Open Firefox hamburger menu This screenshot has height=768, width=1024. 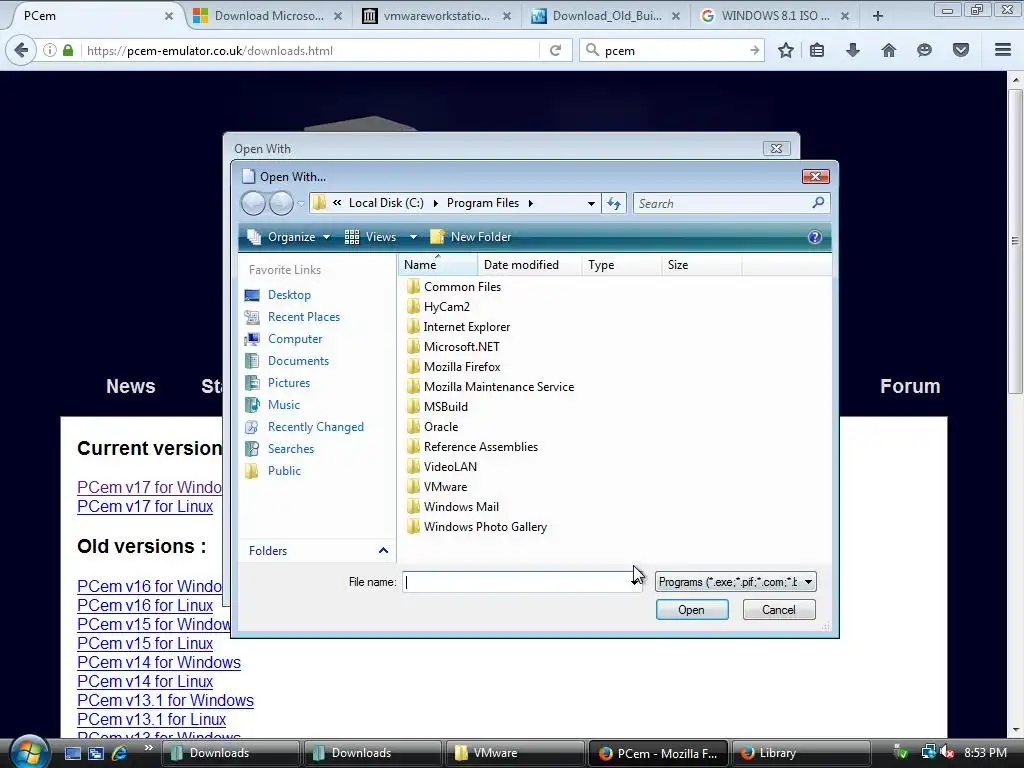point(1002,50)
